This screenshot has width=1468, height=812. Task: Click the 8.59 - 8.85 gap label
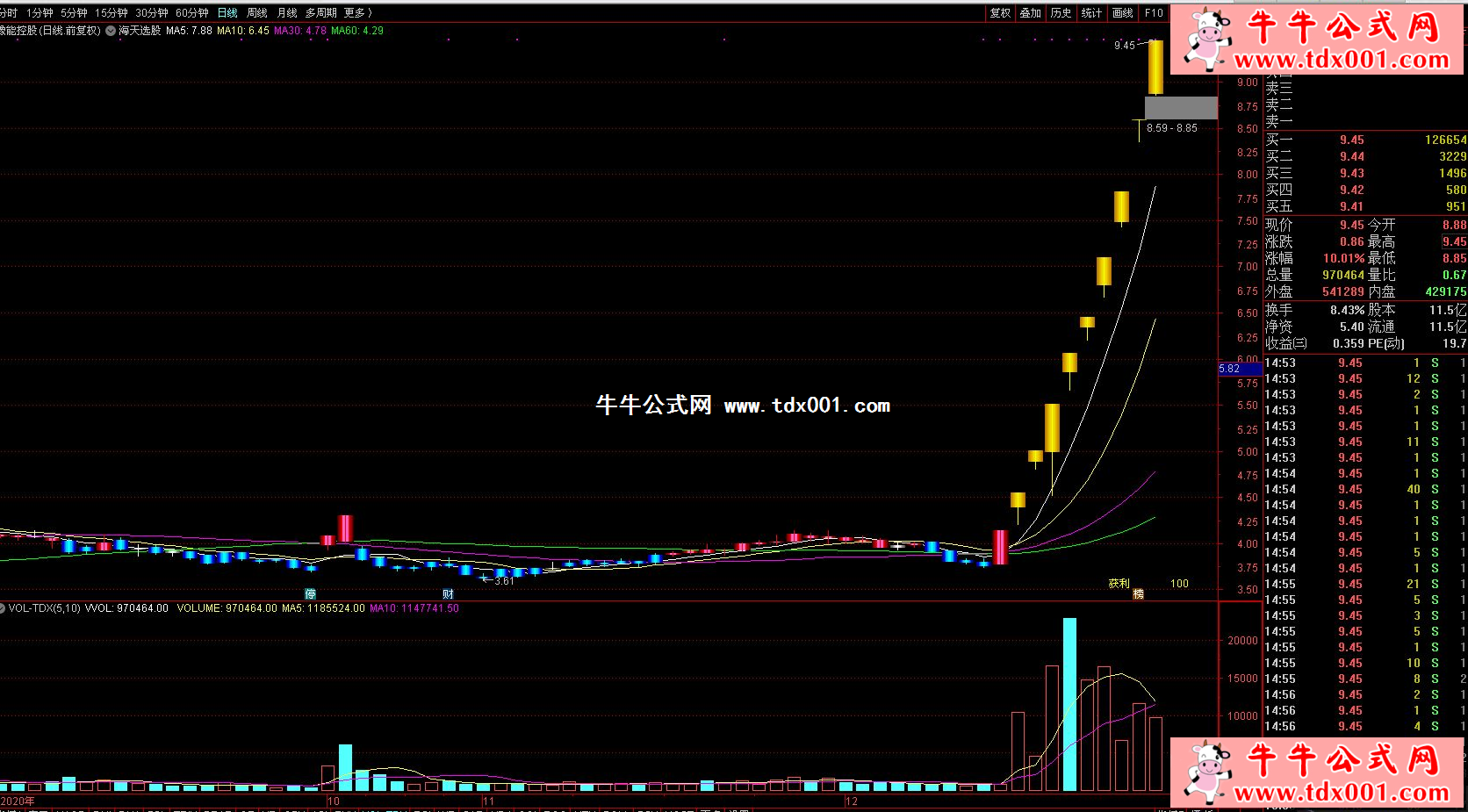[1172, 128]
